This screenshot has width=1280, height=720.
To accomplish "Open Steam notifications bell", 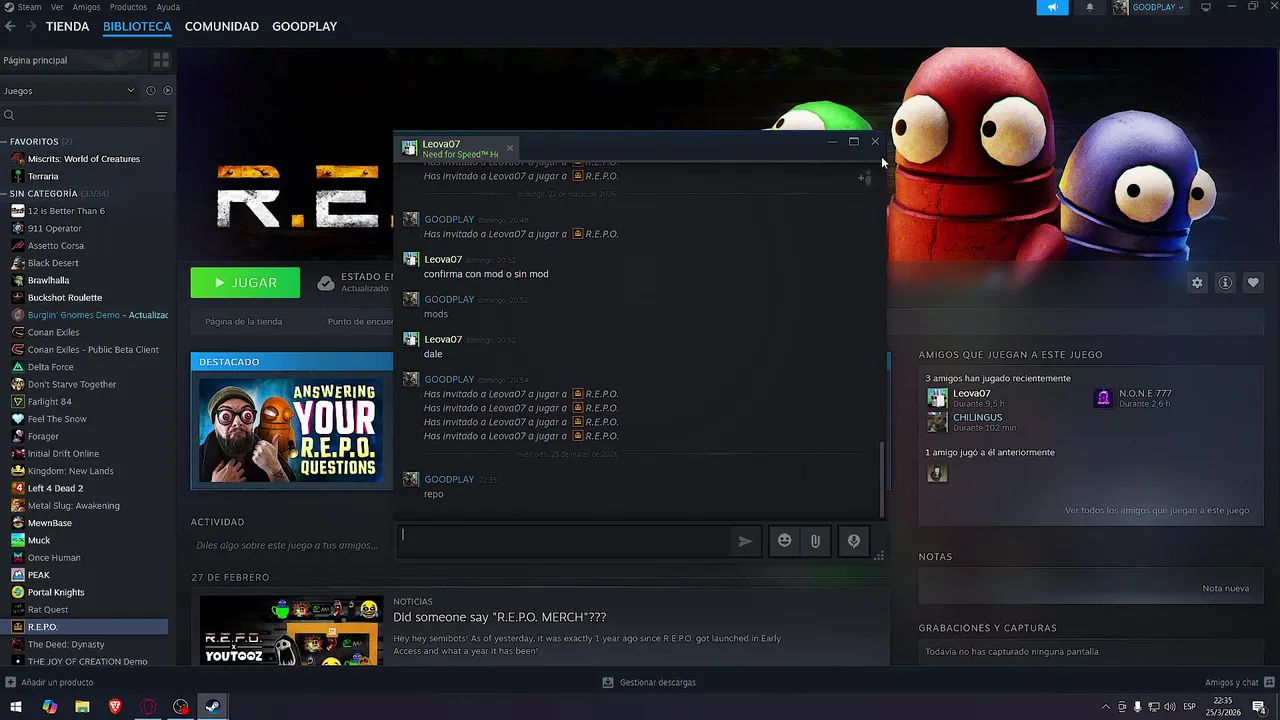I will pos(1090,7).
